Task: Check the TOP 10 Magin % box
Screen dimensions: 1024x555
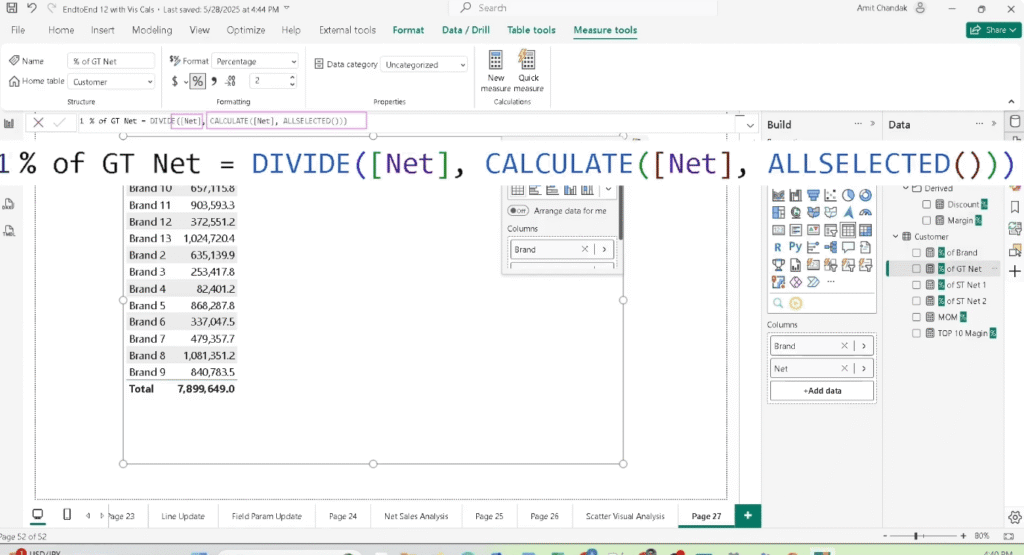Action: (x=916, y=334)
